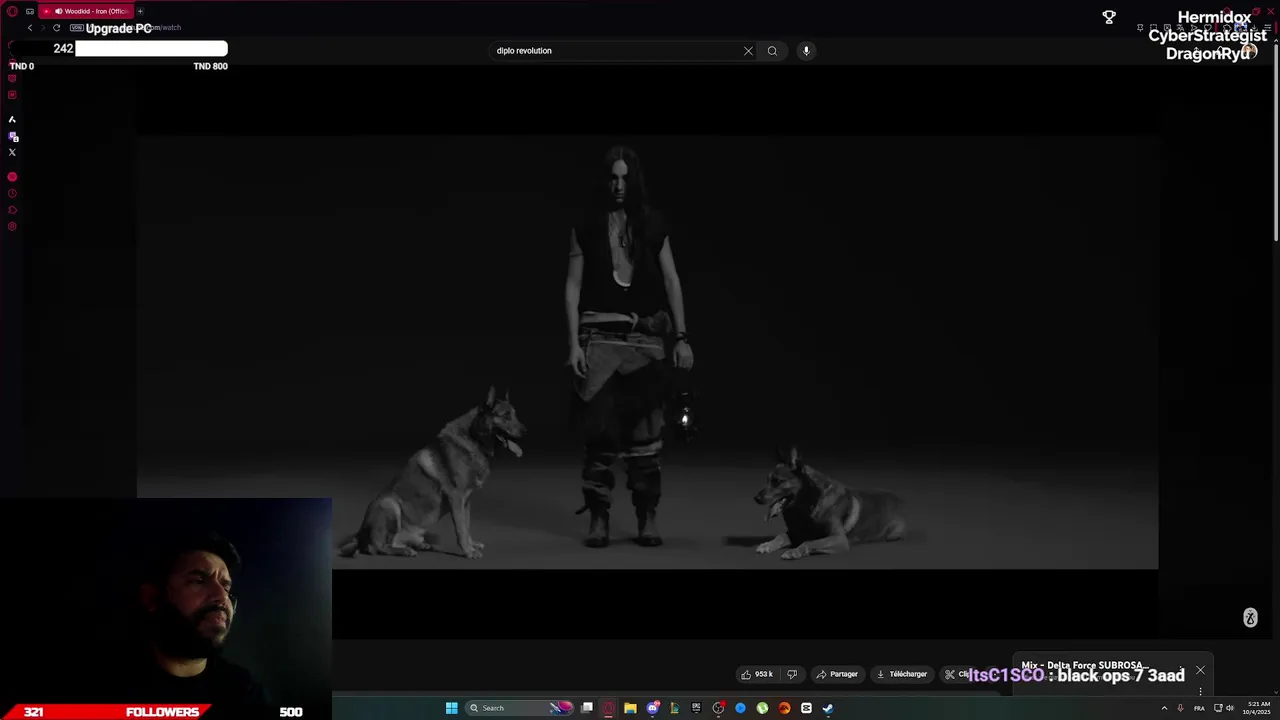Open the Opera GX taskbar icon
Image resolution: width=1280 pixels, height=720 pixels.
609,708
